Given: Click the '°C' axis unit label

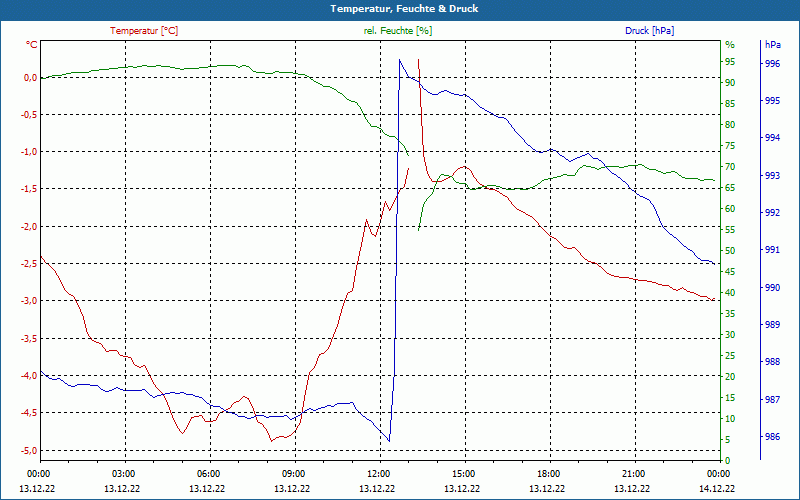Looking at the screenshot, I should click(x=32, y=45).
